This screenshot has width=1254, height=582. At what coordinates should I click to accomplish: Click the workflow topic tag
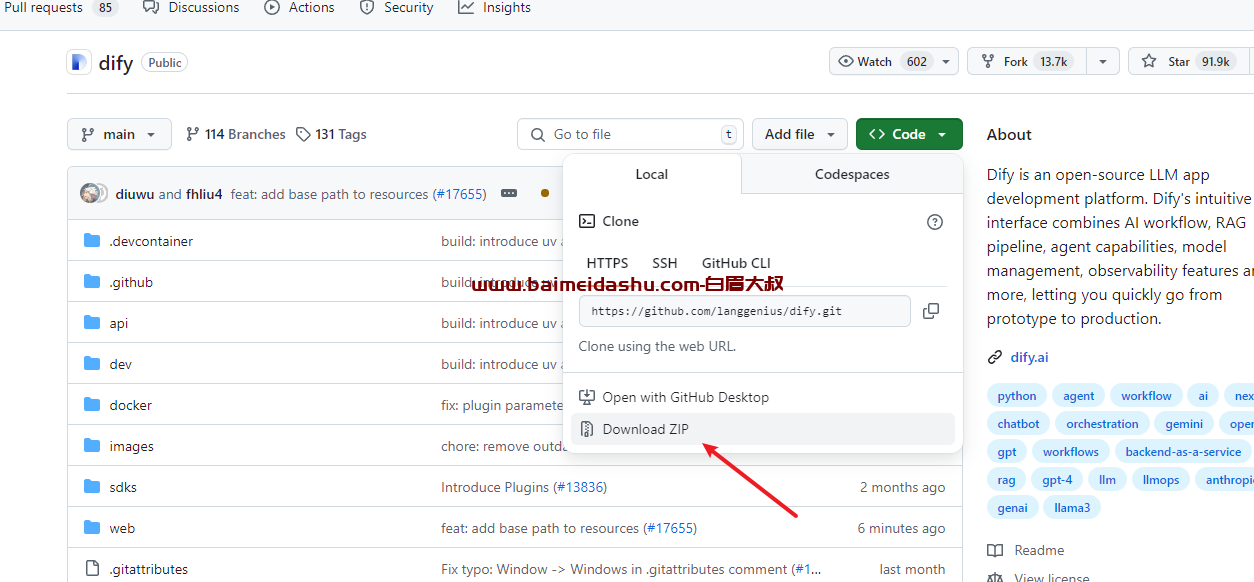pyautogui.click(x=1146, y=396)
